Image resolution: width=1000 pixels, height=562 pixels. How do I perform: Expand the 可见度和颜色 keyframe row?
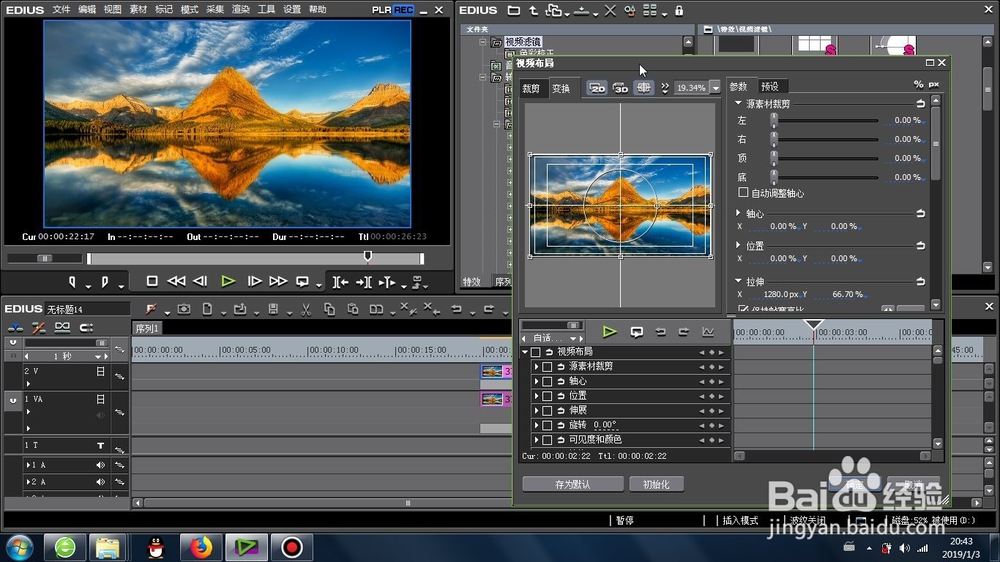click(x=536, y=440)
